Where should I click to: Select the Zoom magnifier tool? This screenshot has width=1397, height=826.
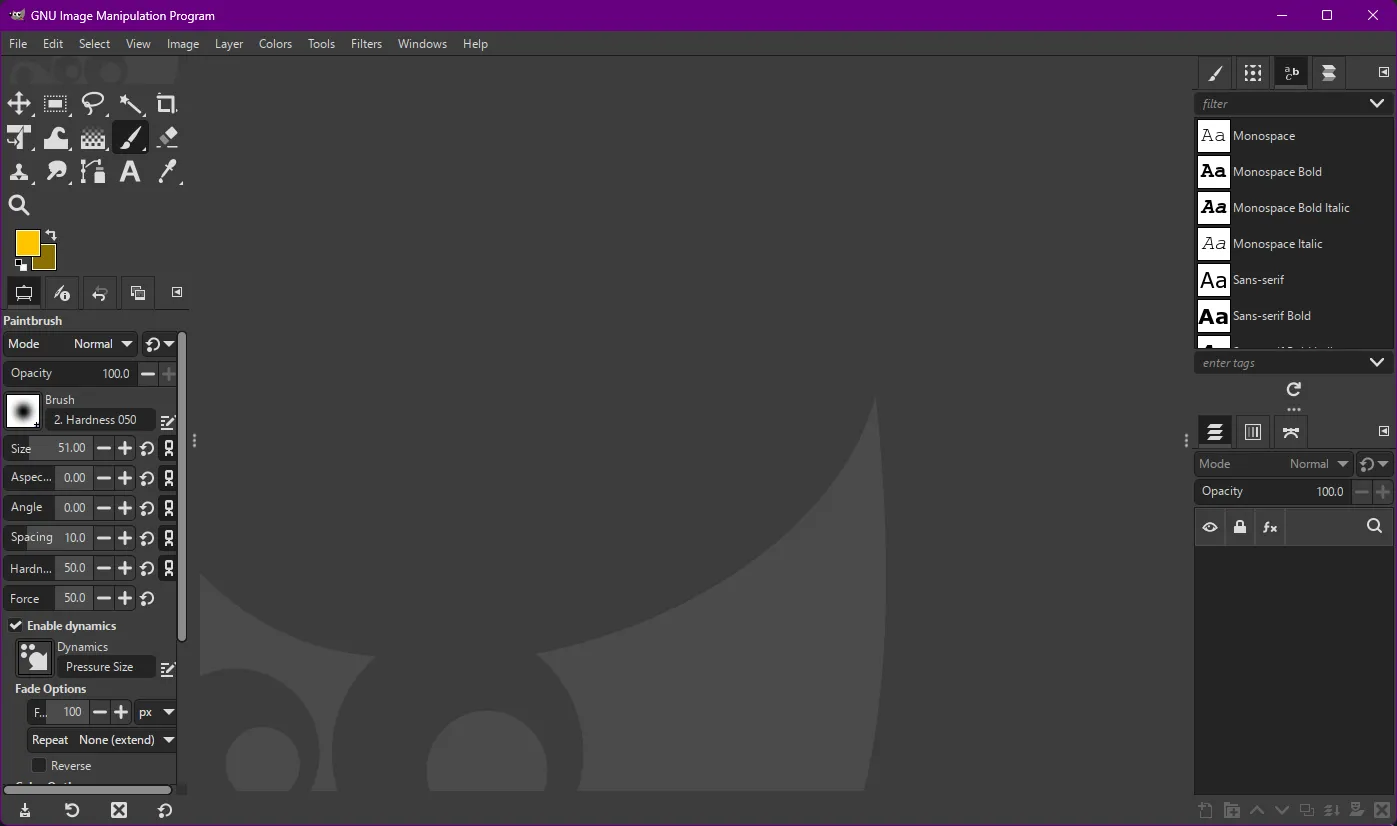pyautogui.click(x=19, y=206)
